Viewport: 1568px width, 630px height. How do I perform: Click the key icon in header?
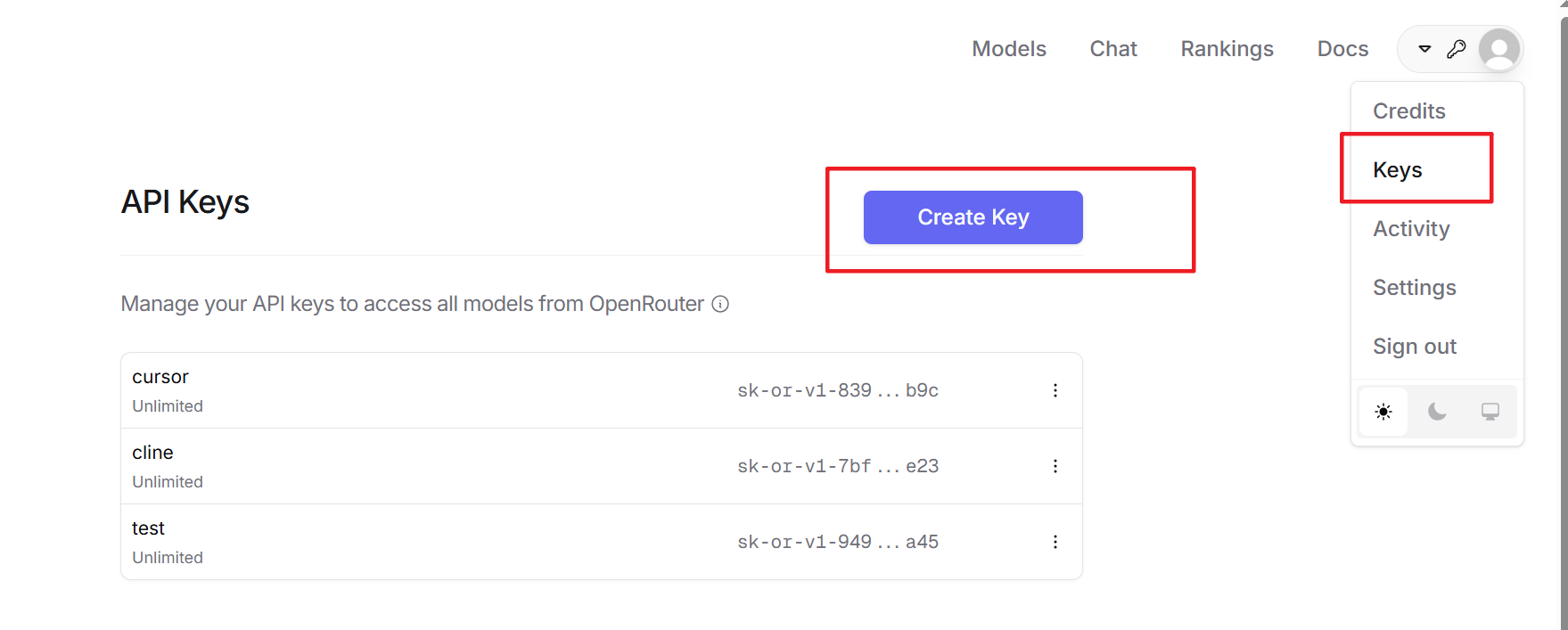1457,49
